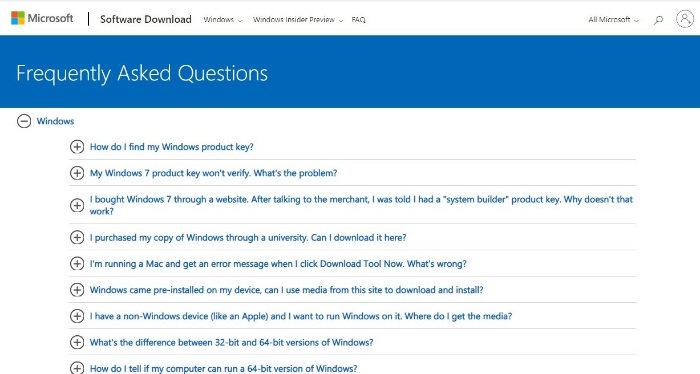Open 'I'm running a Mac and get an error message' link

(x=278, y=264)
